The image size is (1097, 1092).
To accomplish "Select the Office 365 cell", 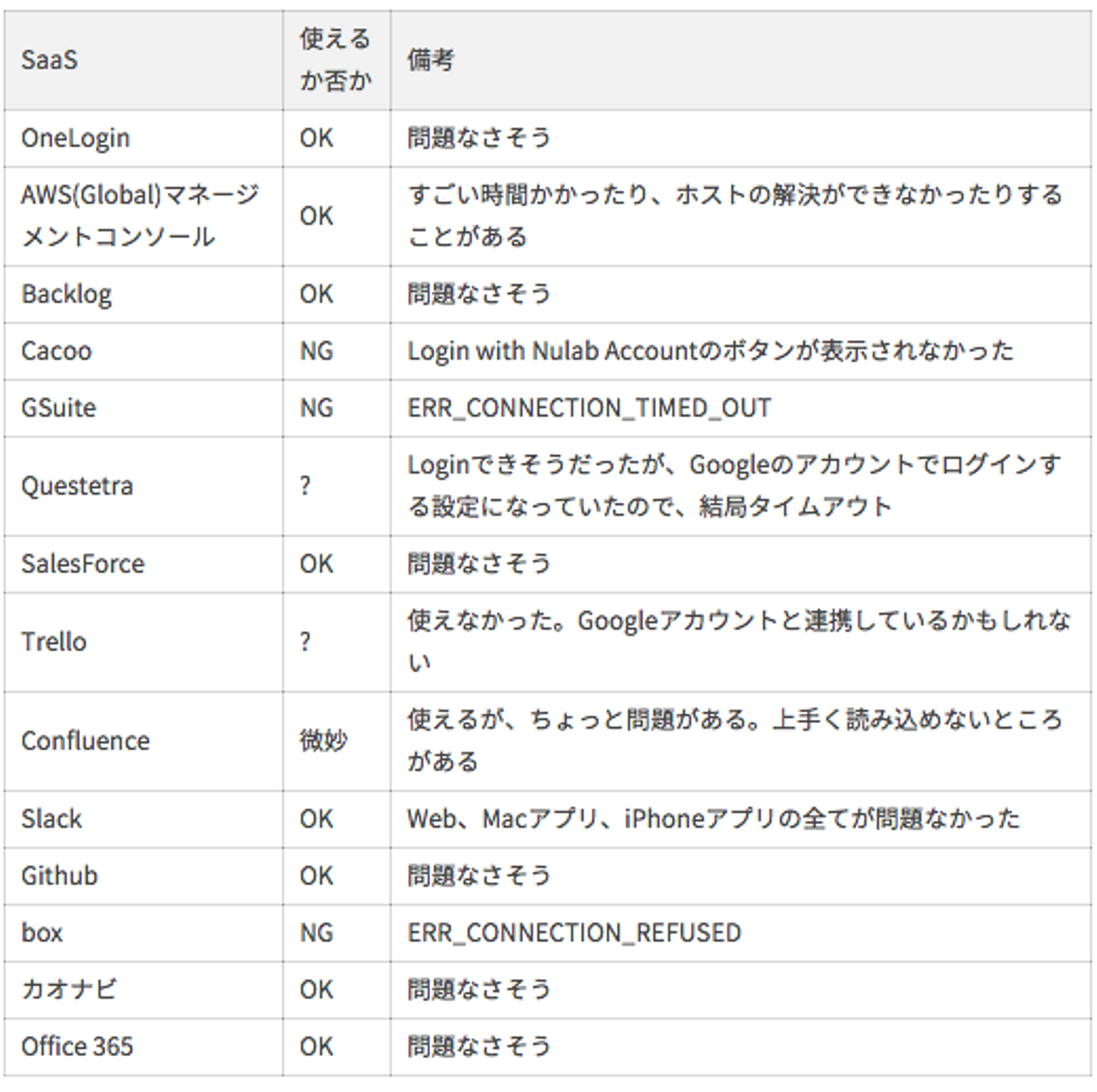I will point(77,1047).
